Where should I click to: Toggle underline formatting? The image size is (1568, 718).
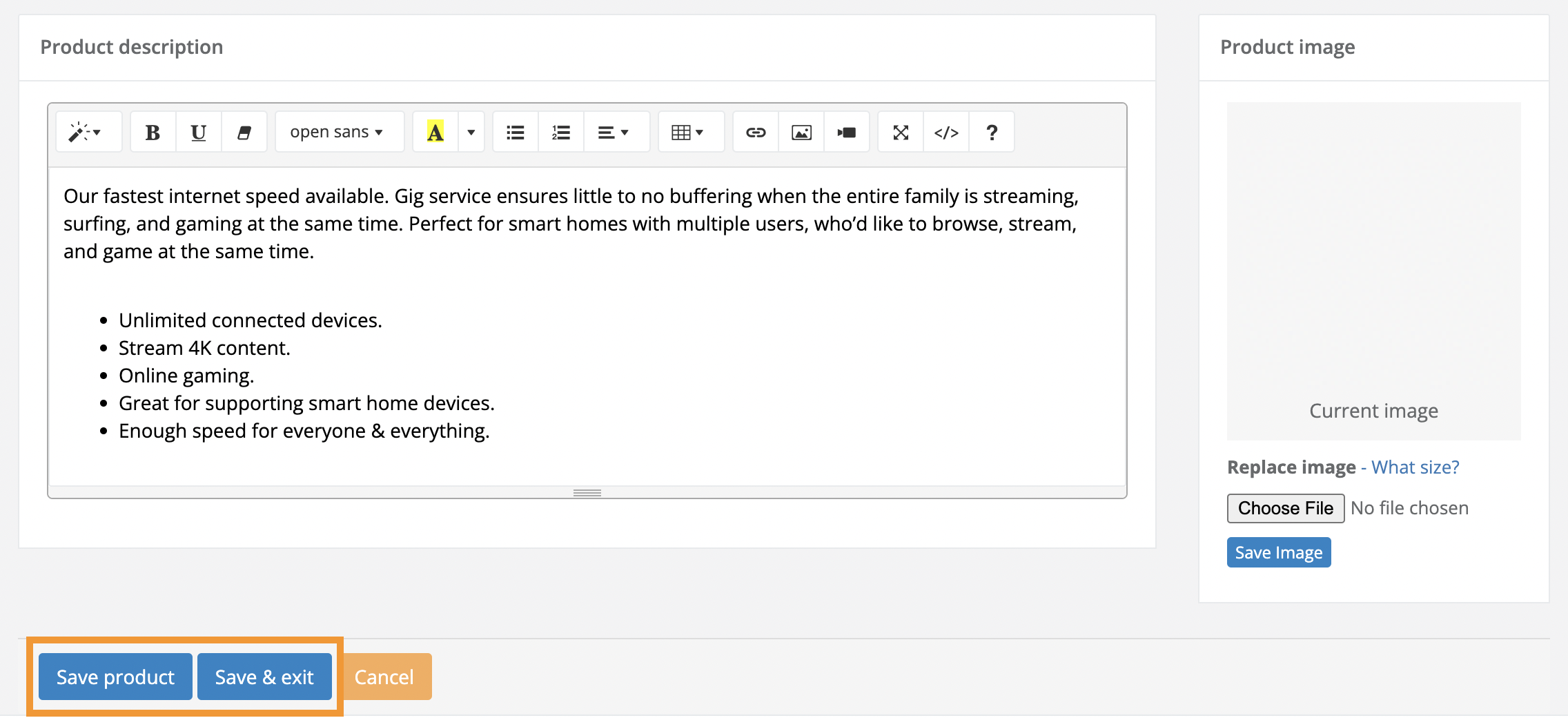point(198,131)
